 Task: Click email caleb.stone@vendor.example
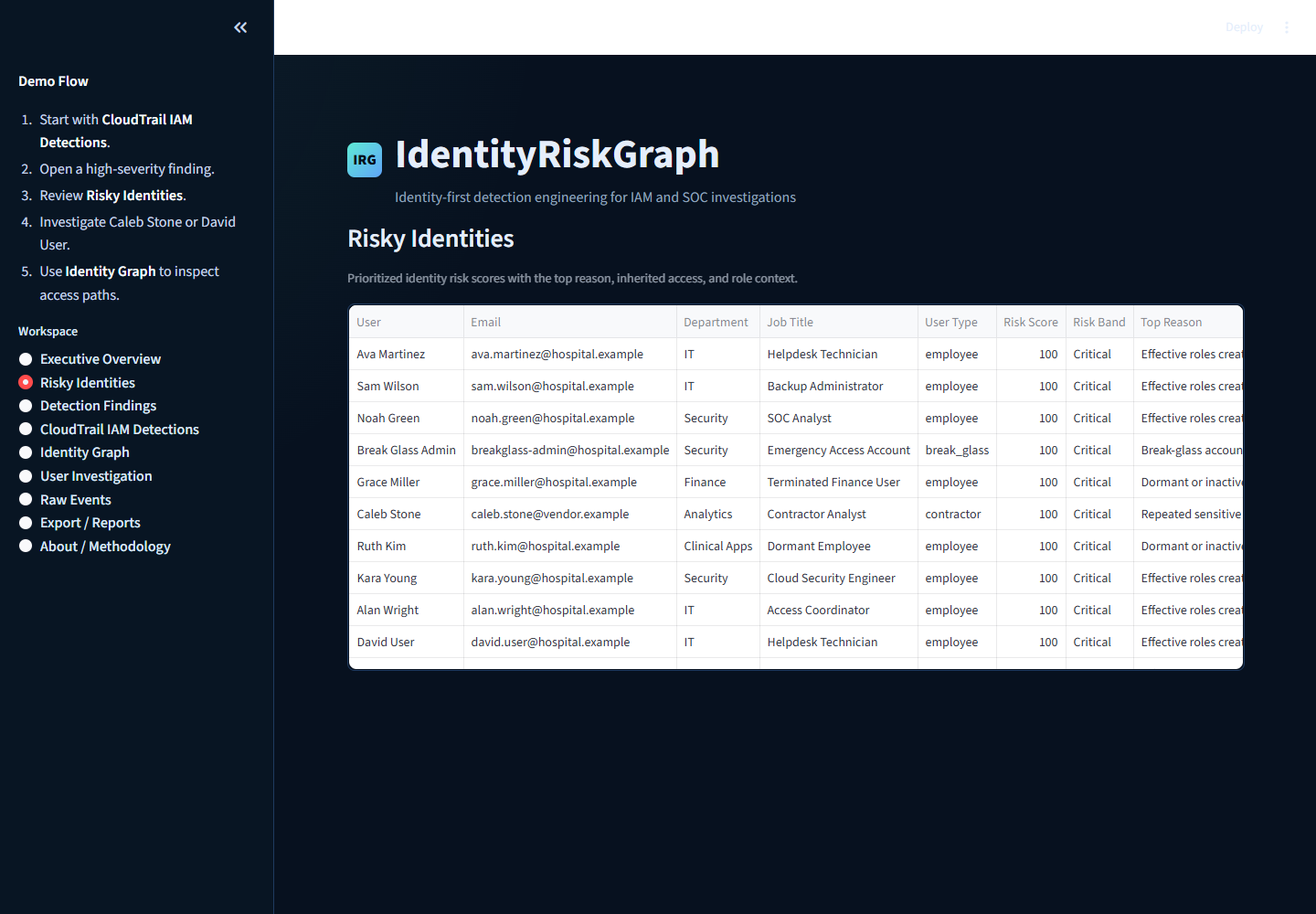[x=570, y=514]
